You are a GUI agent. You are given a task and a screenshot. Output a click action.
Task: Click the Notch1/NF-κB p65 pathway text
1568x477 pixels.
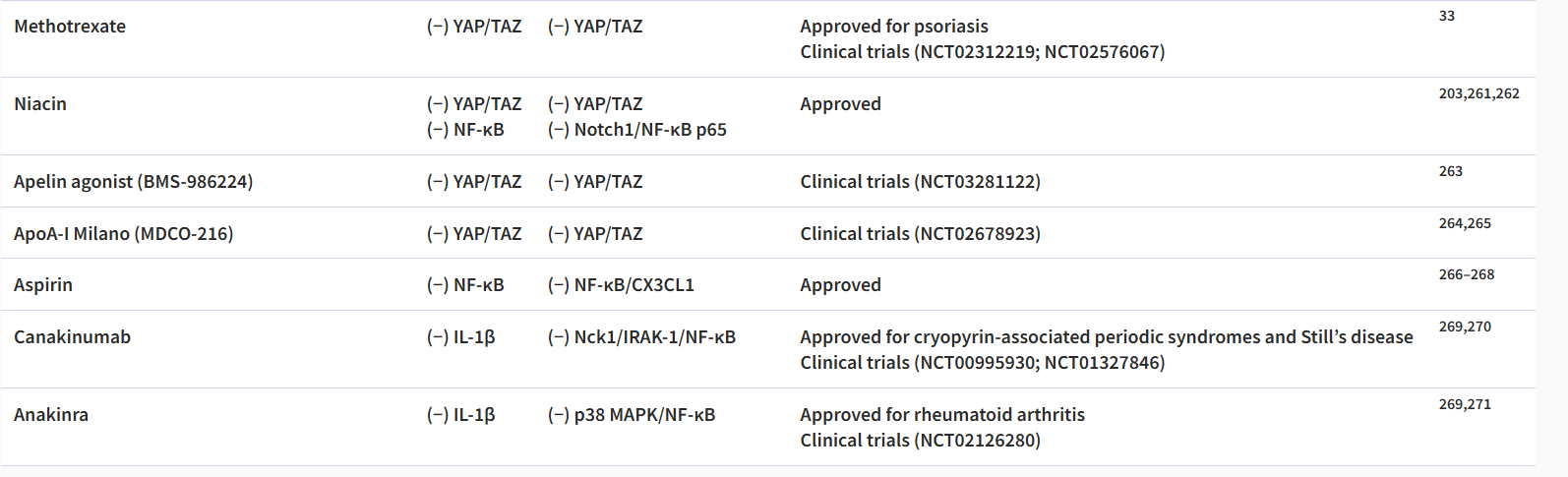coord(649,130)
